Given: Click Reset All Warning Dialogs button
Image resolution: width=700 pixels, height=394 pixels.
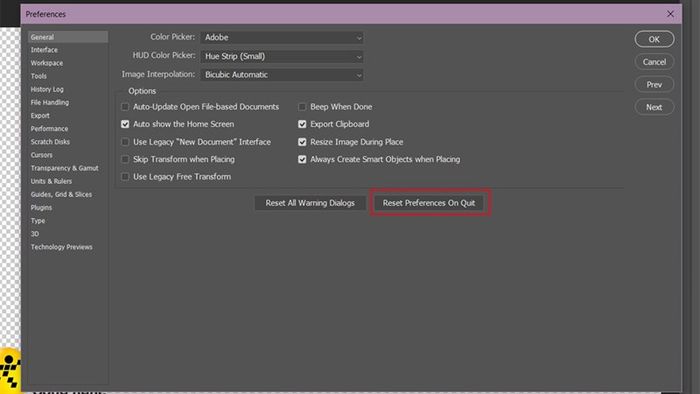Looking at the screenshot, I should click(310, 203).
